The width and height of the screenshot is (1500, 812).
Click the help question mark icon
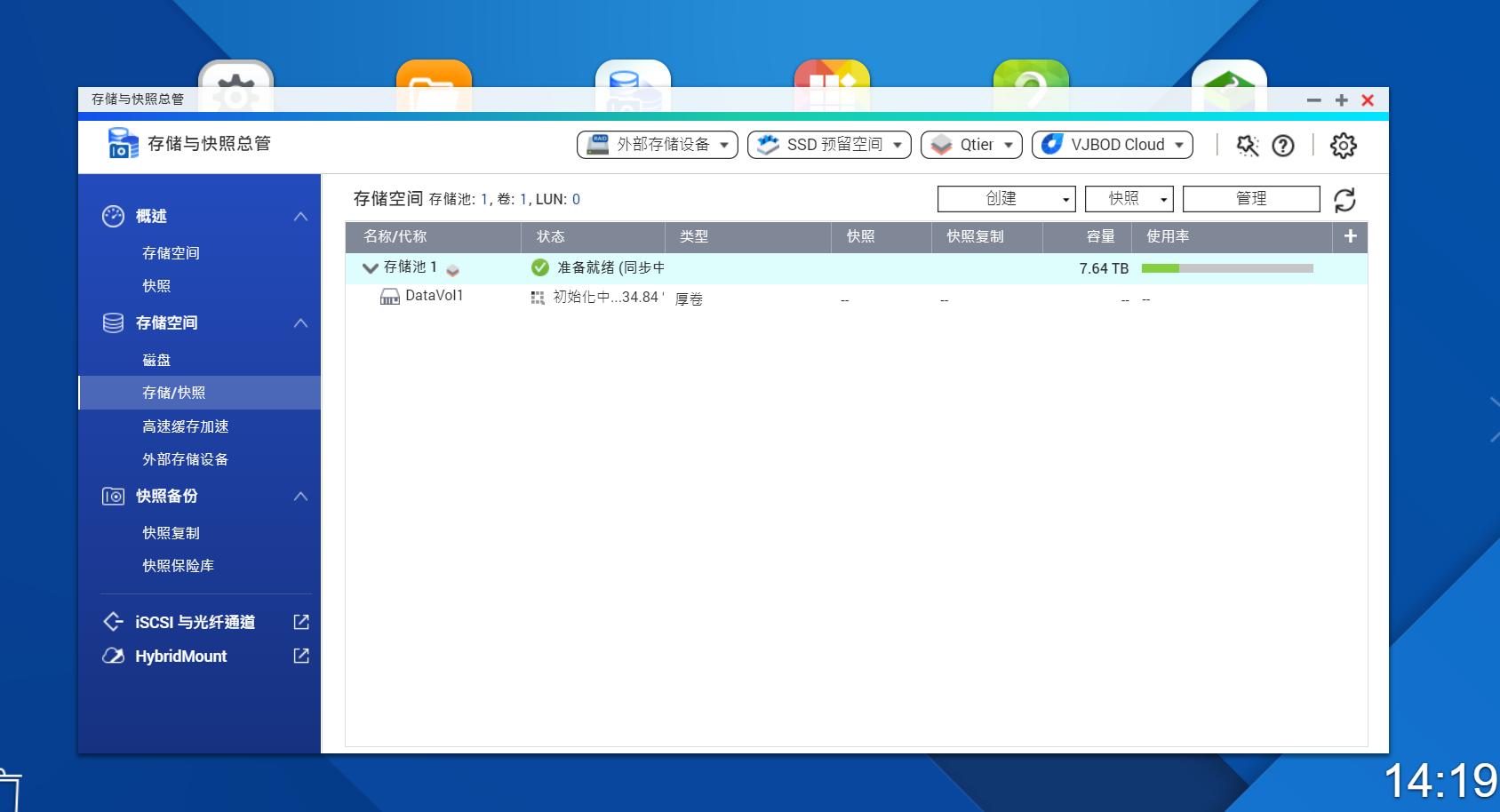point(1282,145)
